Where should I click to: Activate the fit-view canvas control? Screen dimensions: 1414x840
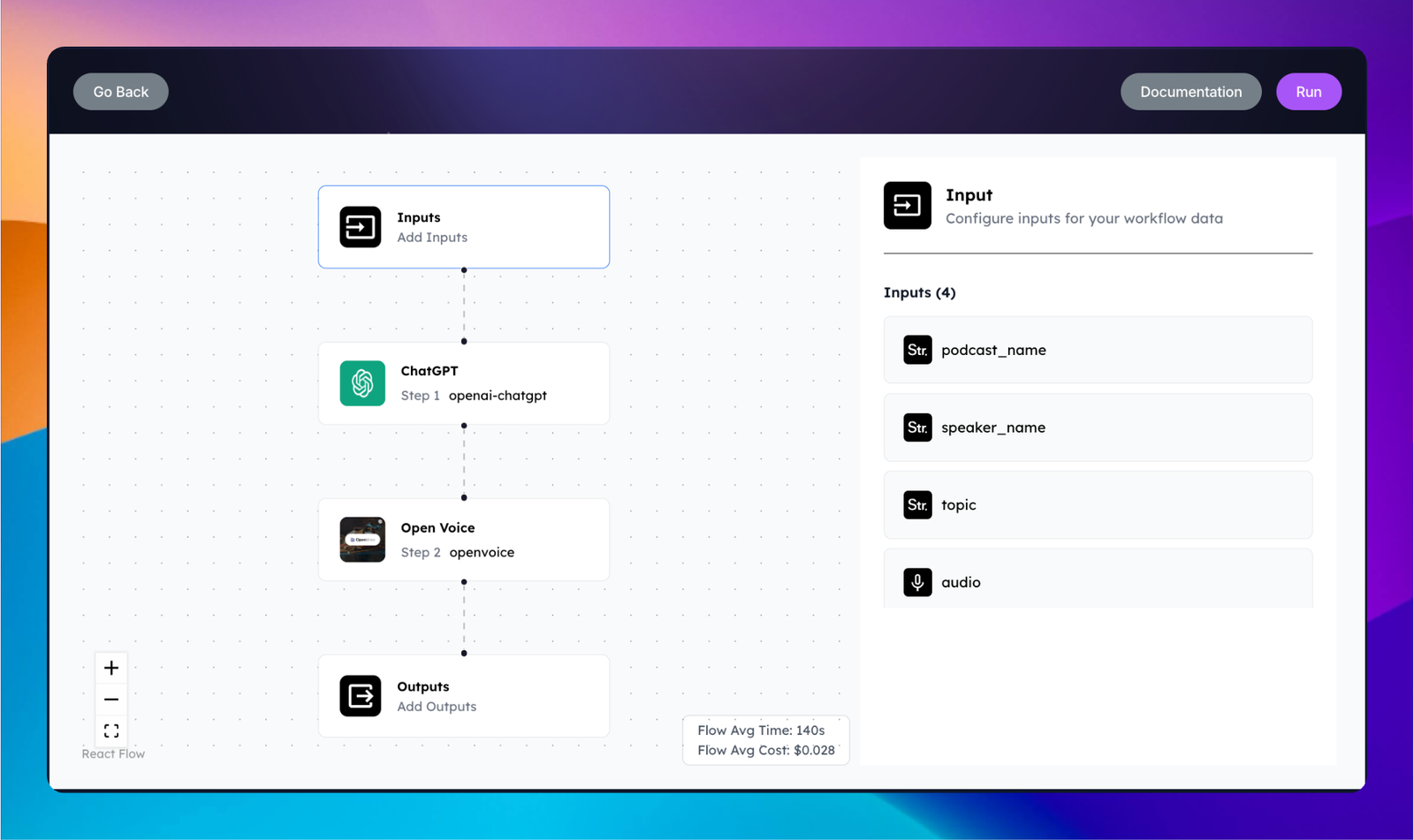pyautogui.click(x=110, y=730)
